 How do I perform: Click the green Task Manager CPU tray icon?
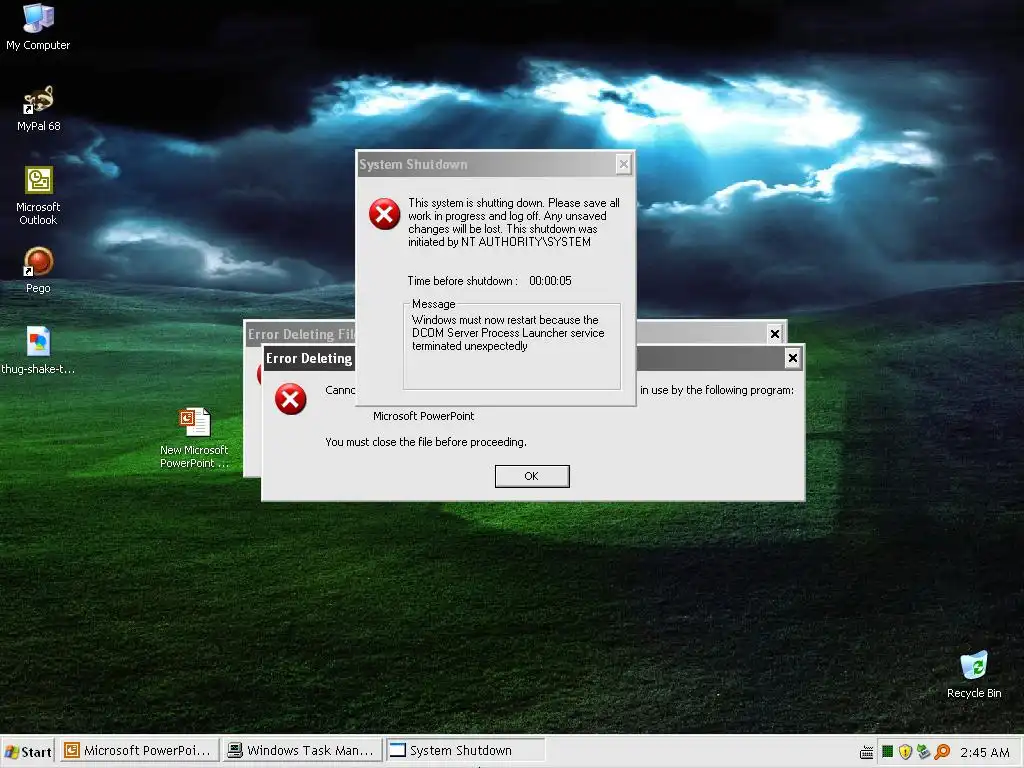887,752
